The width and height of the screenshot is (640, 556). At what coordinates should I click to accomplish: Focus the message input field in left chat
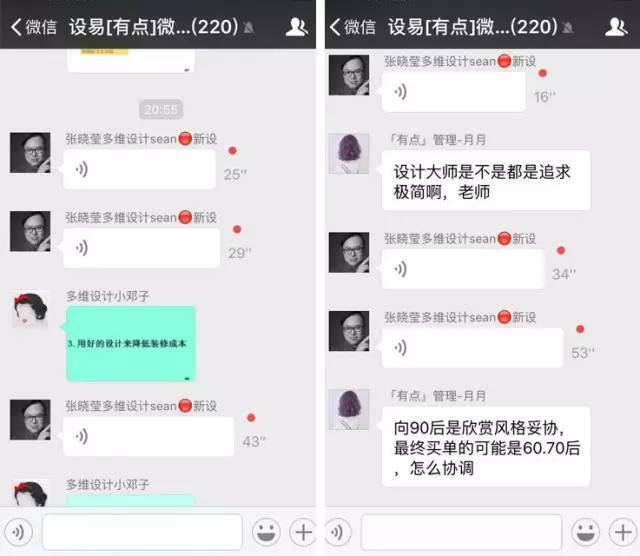pyautogui.click(x=142, y=532)
